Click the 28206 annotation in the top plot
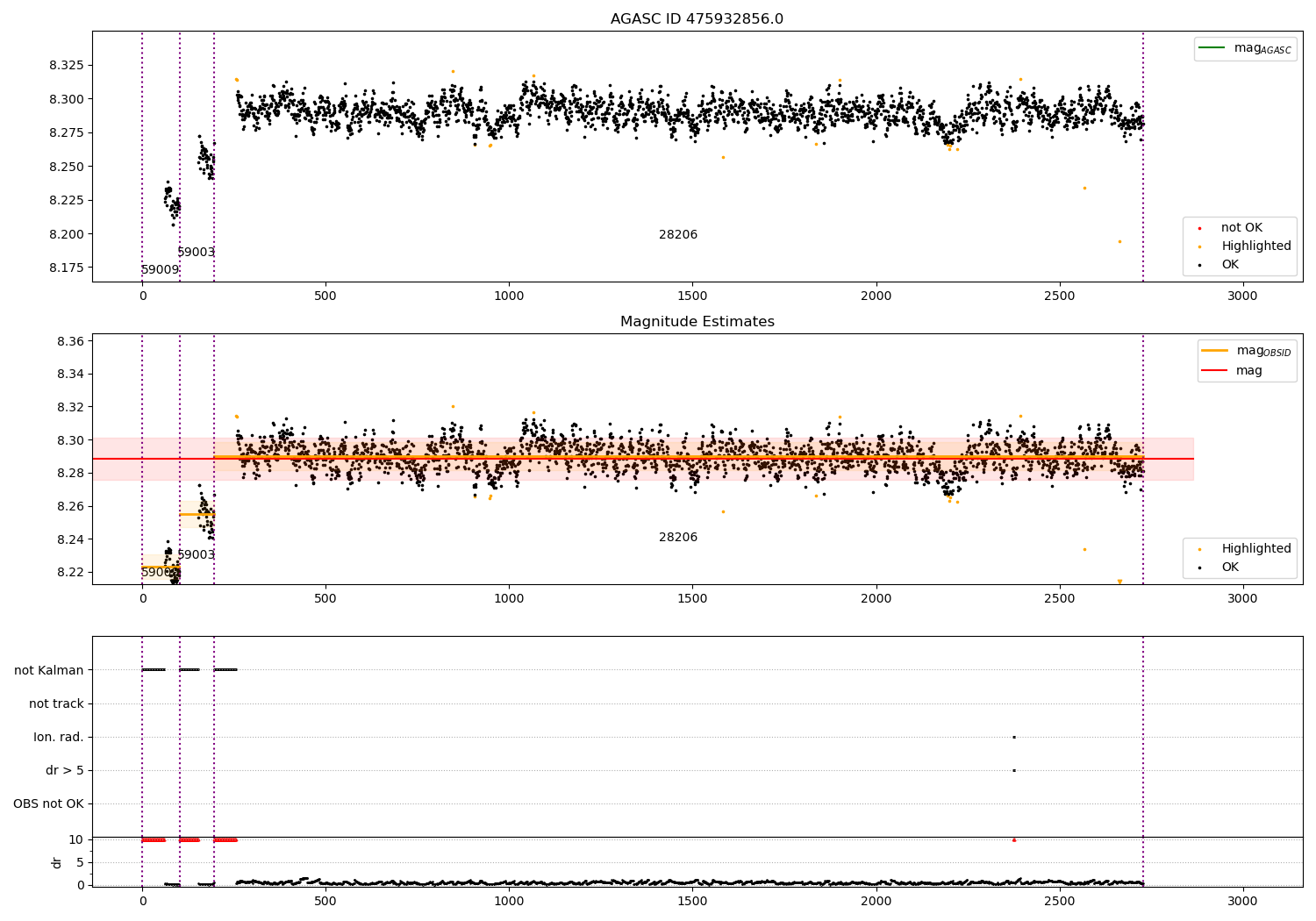 678,235
